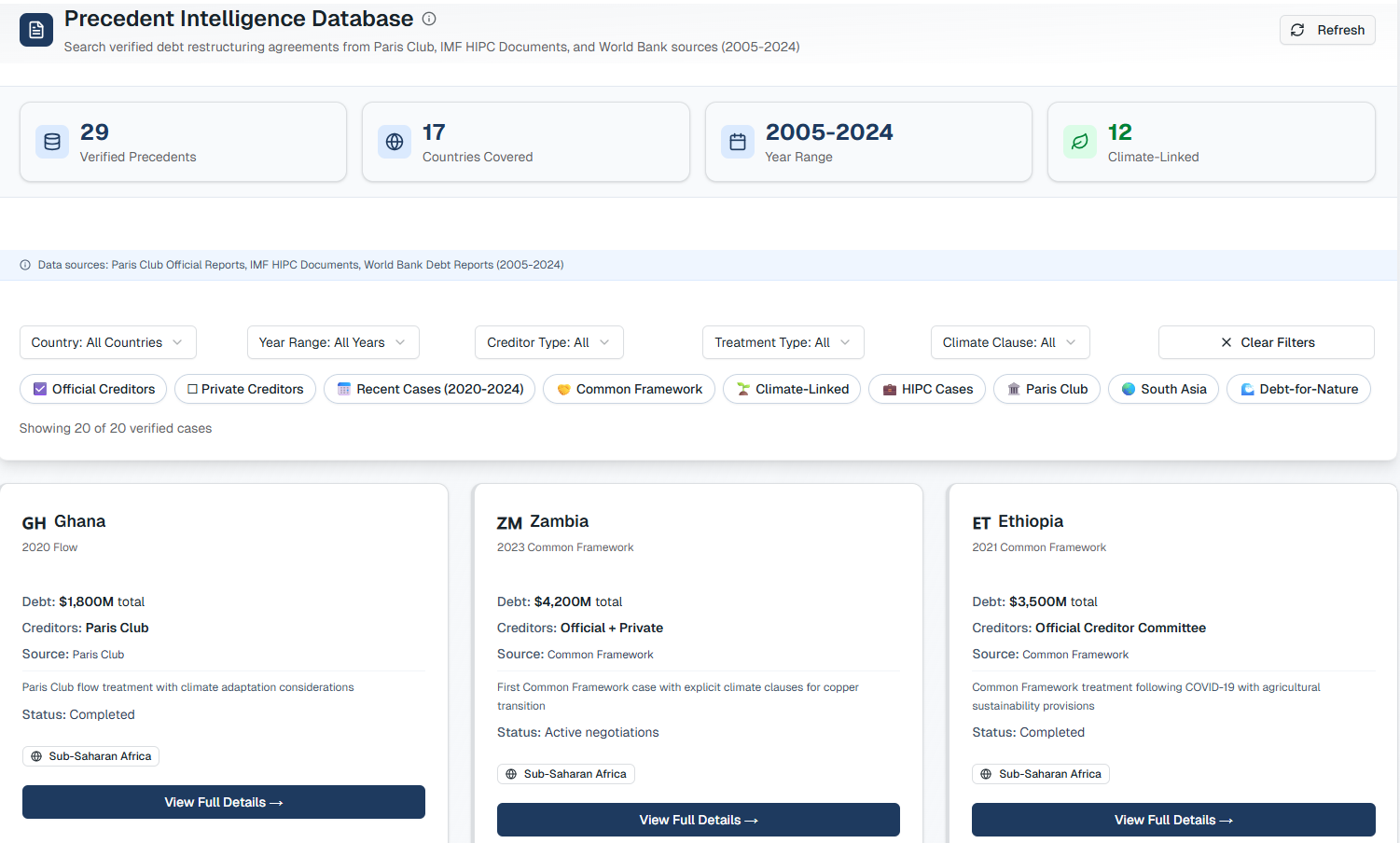The height and width of the screenshot is (843, 1400).
Task: Open the Country filter dropdown
Action: point(107,342)
